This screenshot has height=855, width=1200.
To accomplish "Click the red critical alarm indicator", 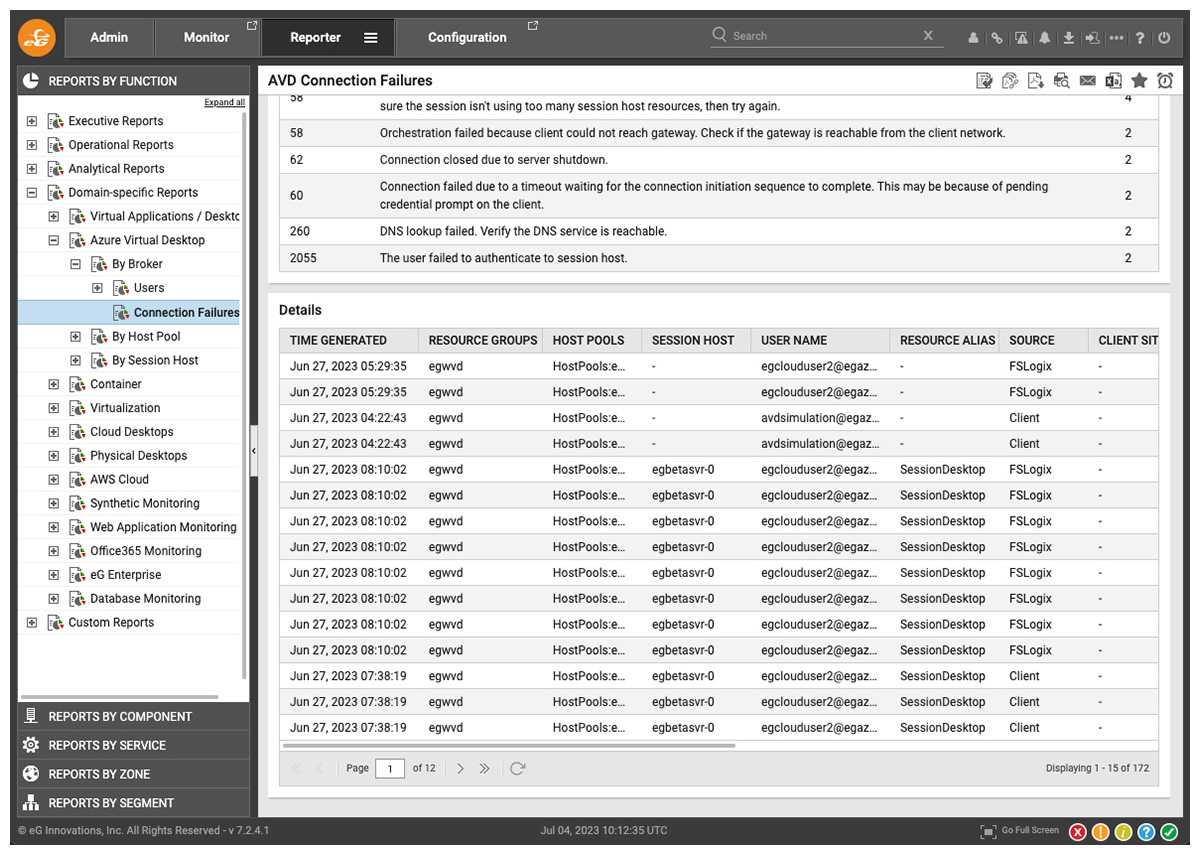I will 1078,832.
